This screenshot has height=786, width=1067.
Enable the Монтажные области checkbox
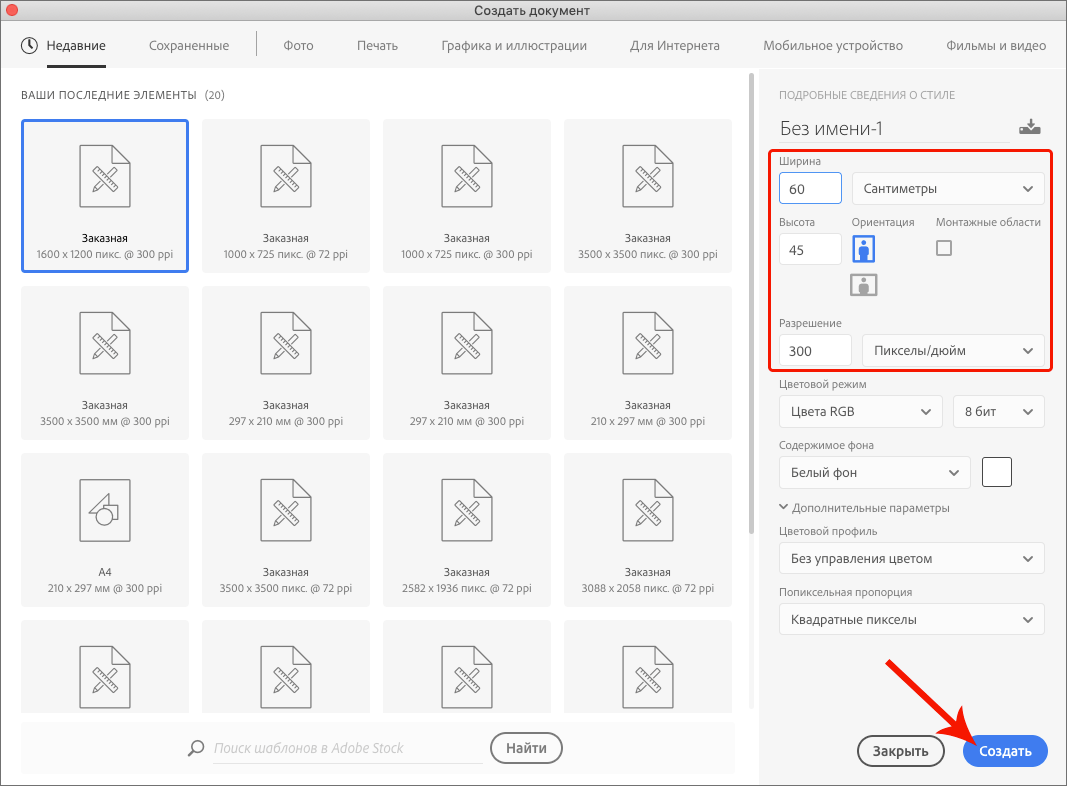point(944,248)
